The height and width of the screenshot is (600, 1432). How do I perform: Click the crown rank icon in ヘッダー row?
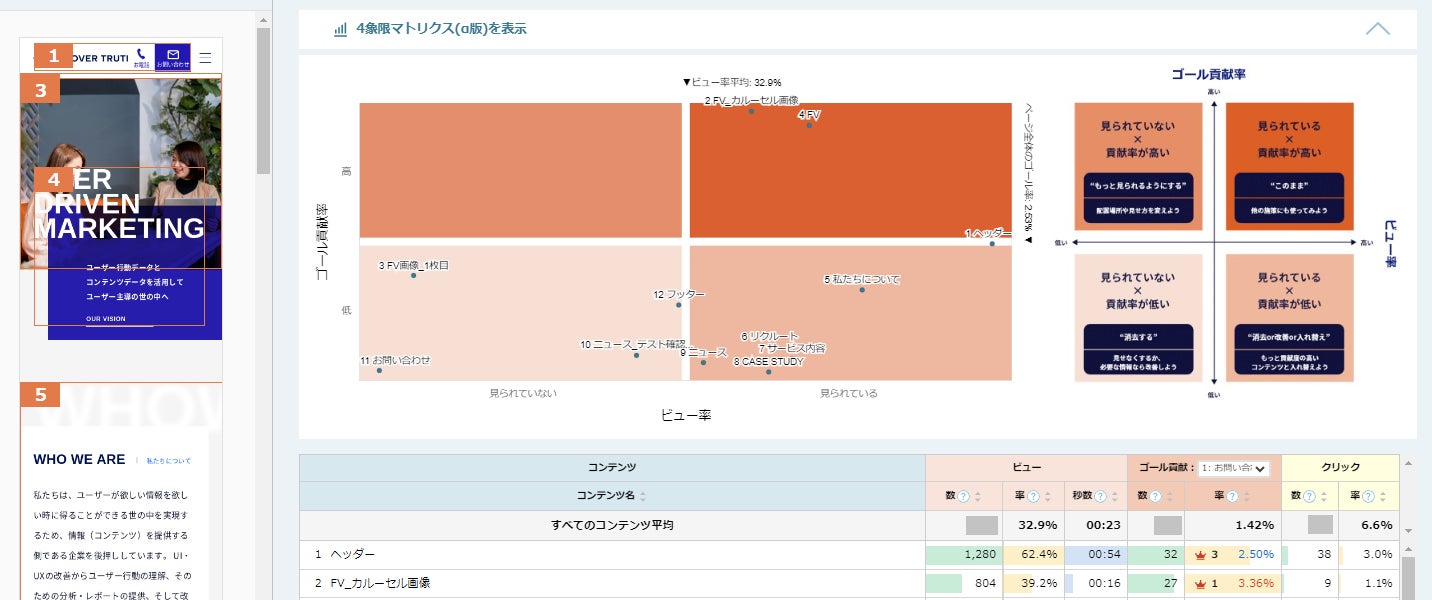[1201, 554]
